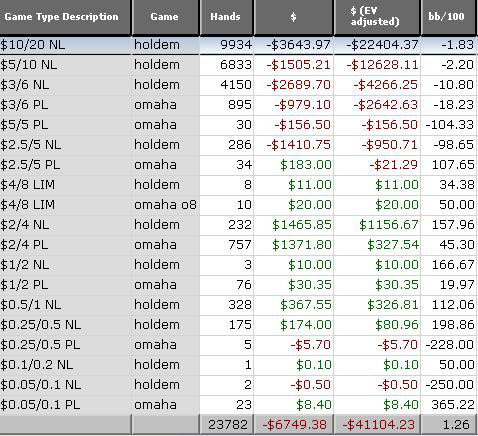The image size is (478, 436).
Task: Select the $0.05/0.1 NL row
Action: (238, 385)
